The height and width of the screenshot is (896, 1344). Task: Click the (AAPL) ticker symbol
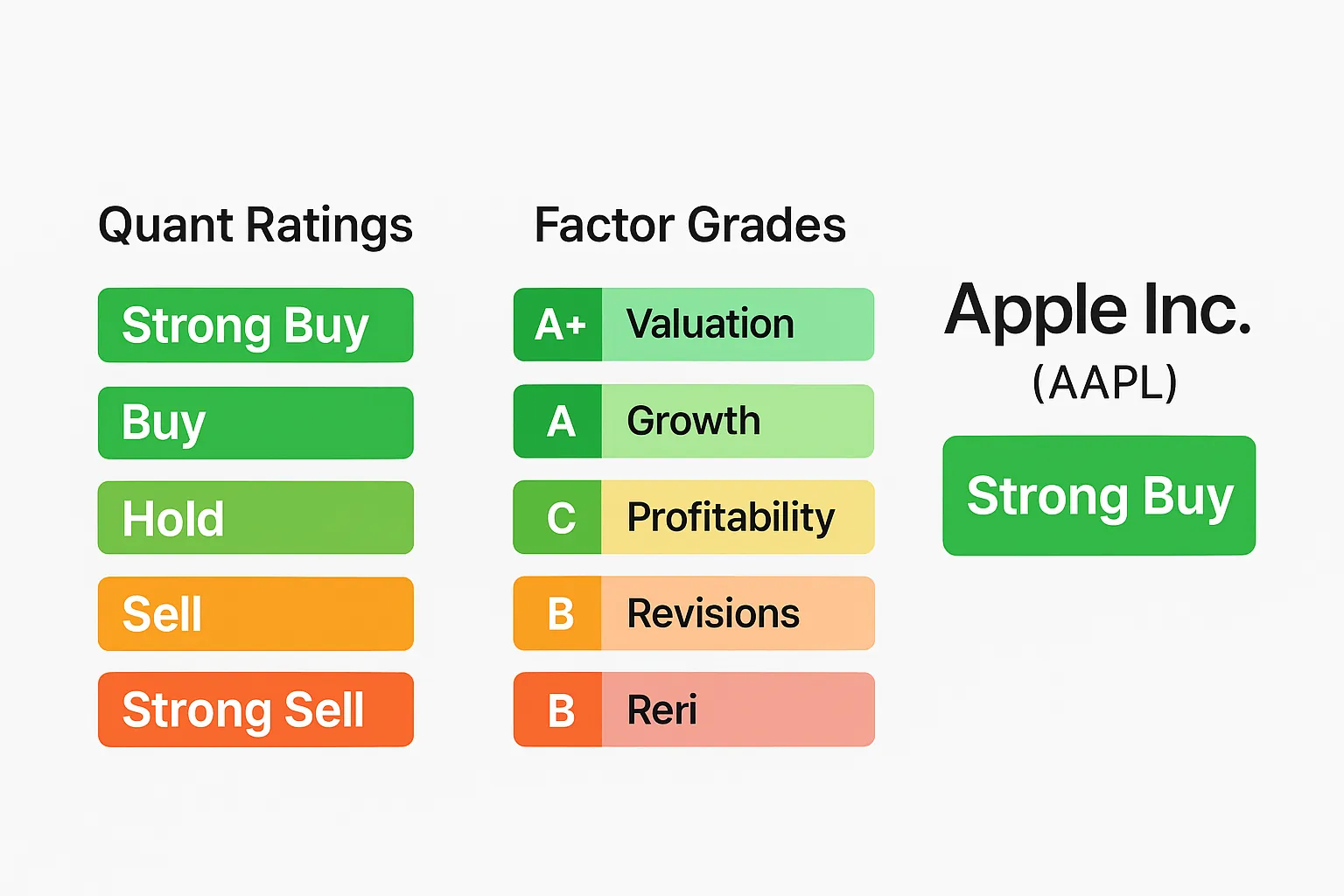(x=1104, y=382)
